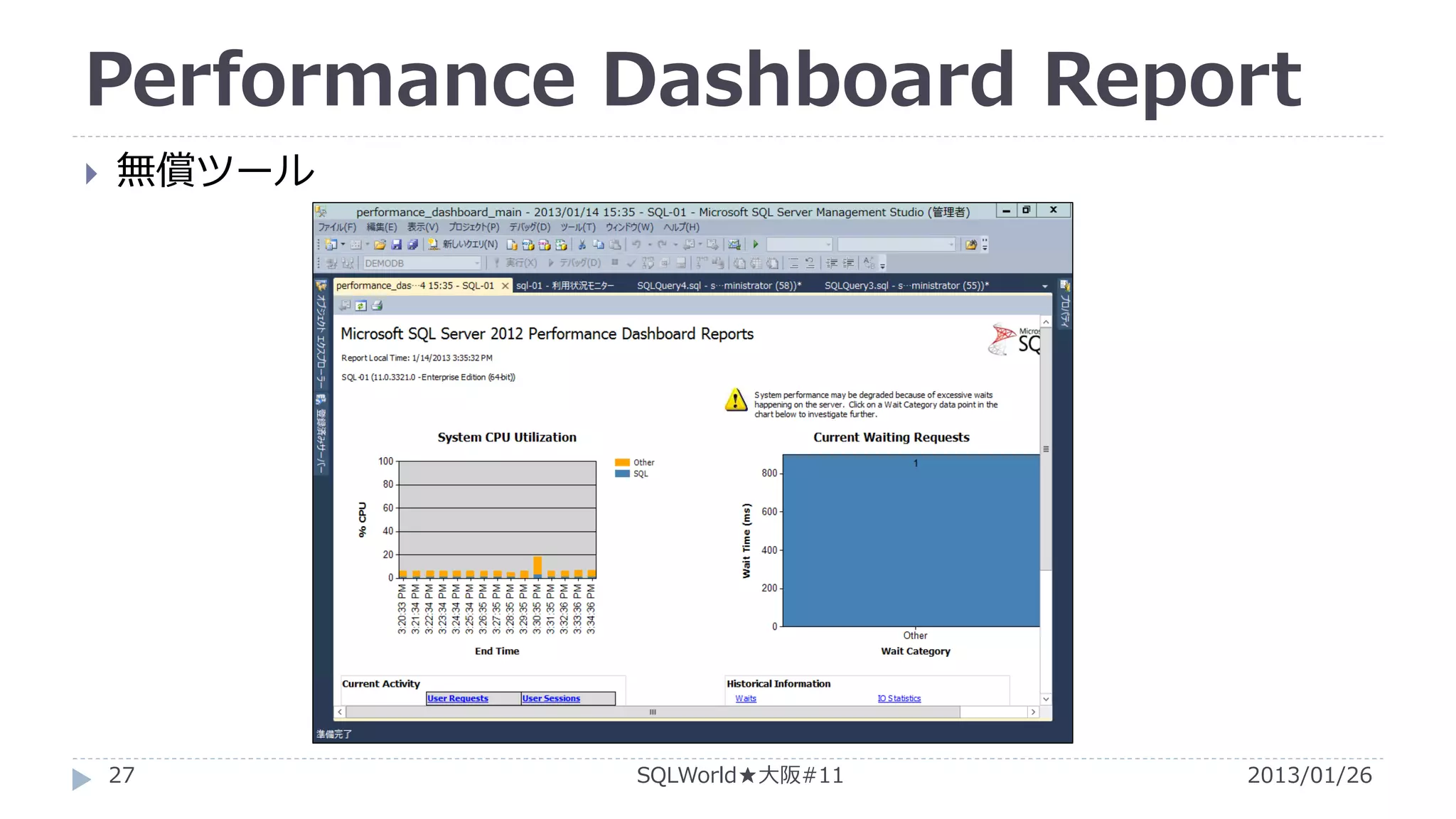Open the IO Statistics link
The width and height of the screenshot is (1456, 819).
tap(899, 699)
